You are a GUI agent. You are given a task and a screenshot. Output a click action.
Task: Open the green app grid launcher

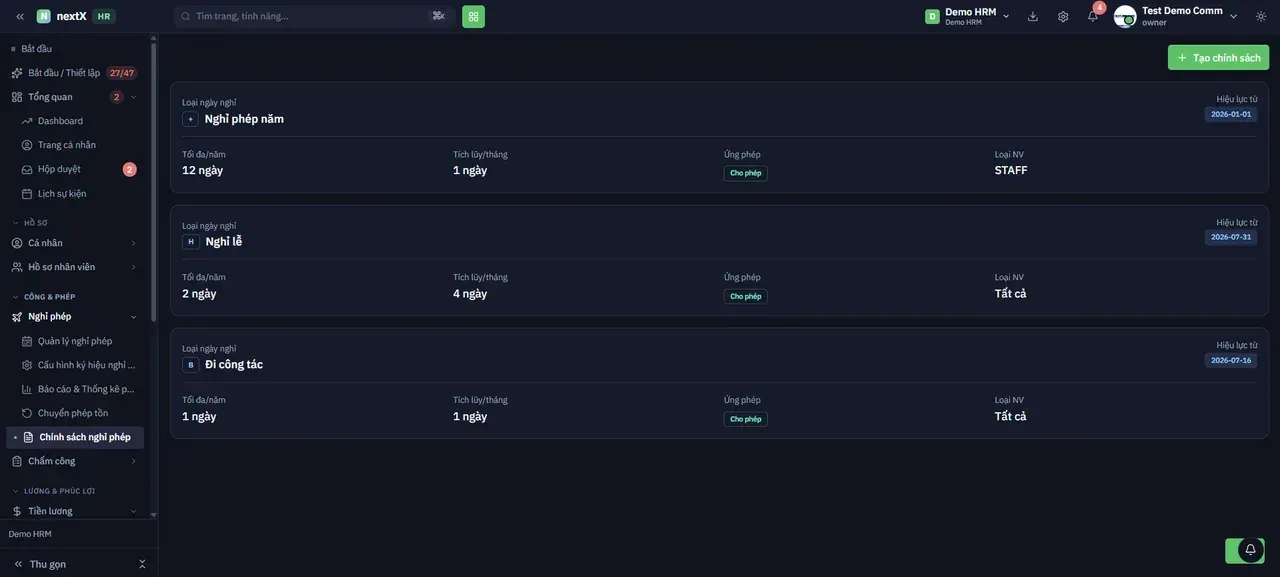(473, 16)
